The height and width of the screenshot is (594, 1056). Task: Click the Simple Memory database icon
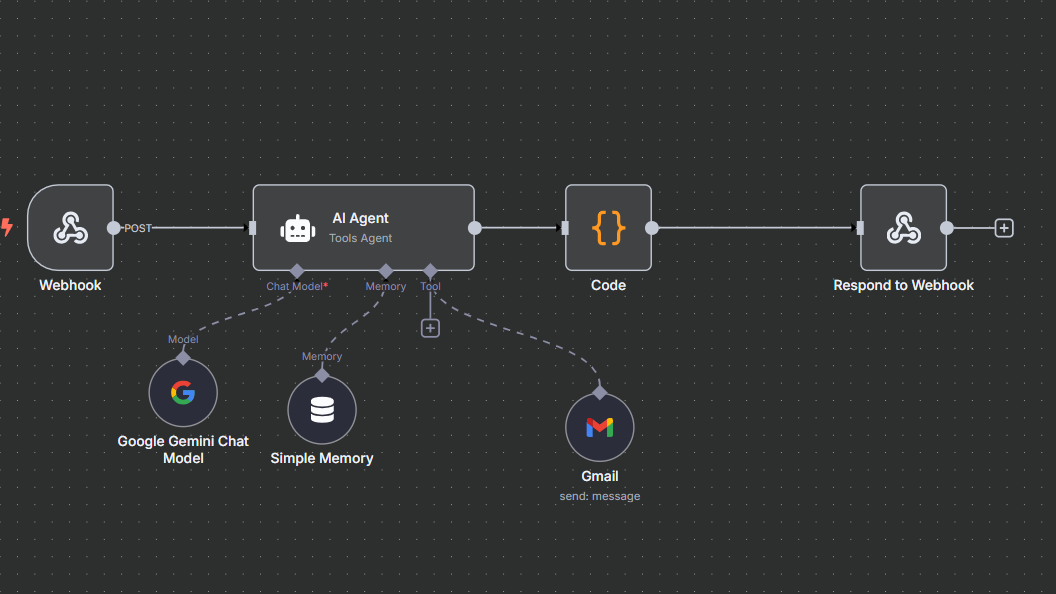point(321,409)
